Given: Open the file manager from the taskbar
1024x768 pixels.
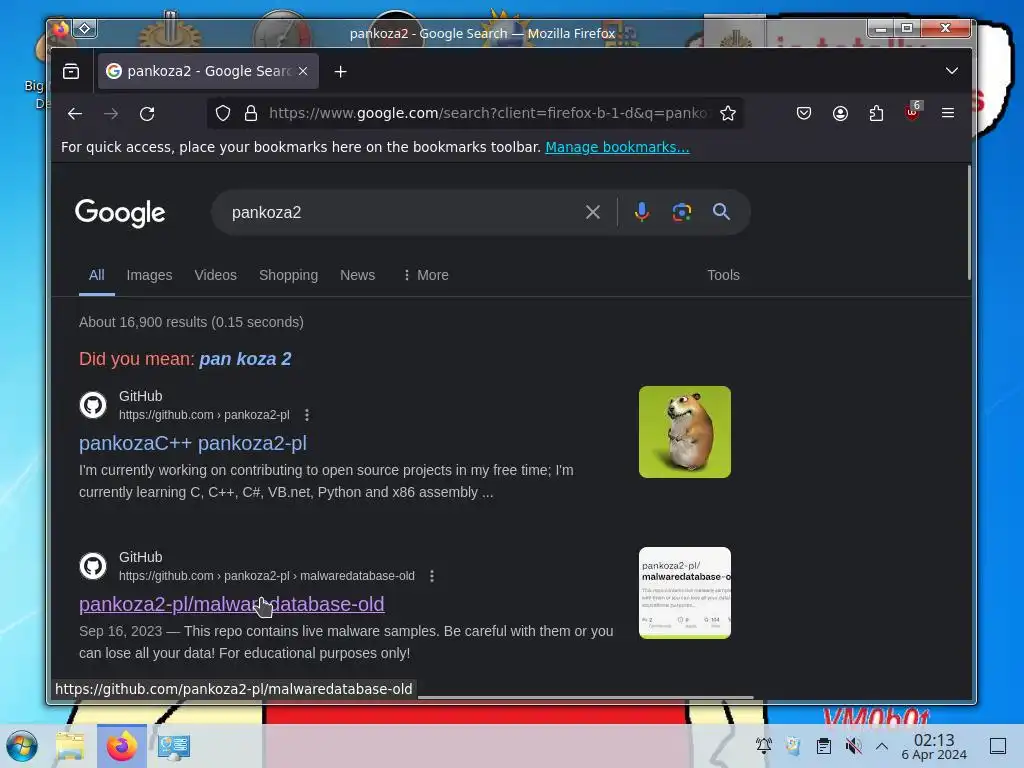Looking at the screenshot, I should click(x=70, y=746).
